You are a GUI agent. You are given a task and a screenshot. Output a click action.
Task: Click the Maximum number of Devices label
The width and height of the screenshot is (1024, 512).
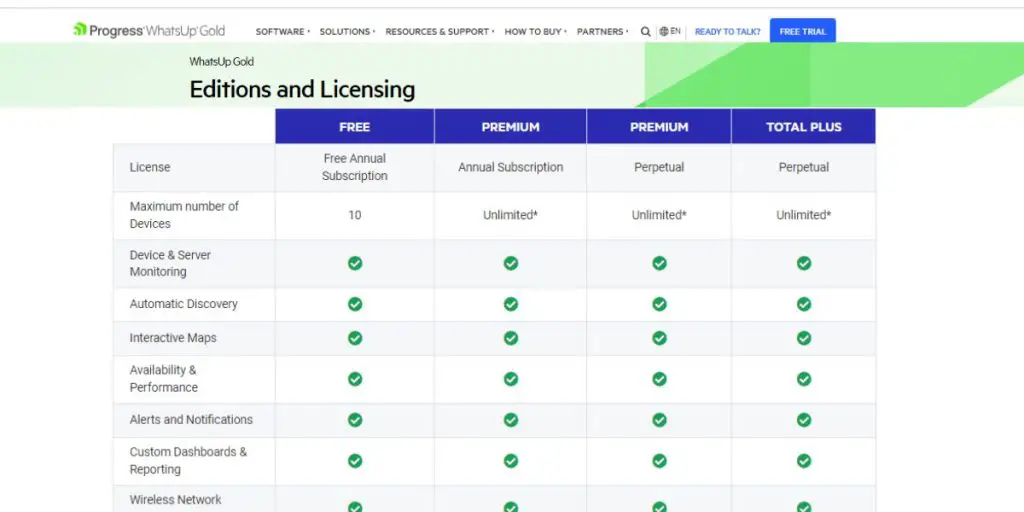(x=184, y=215)
